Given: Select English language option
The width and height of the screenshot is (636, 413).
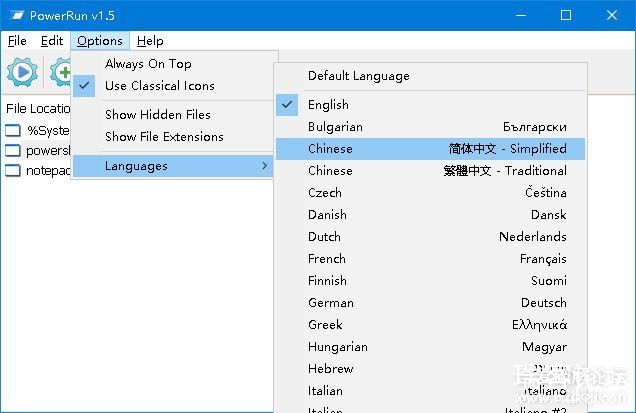Looking at the screenshot, I should pos(328,105).
